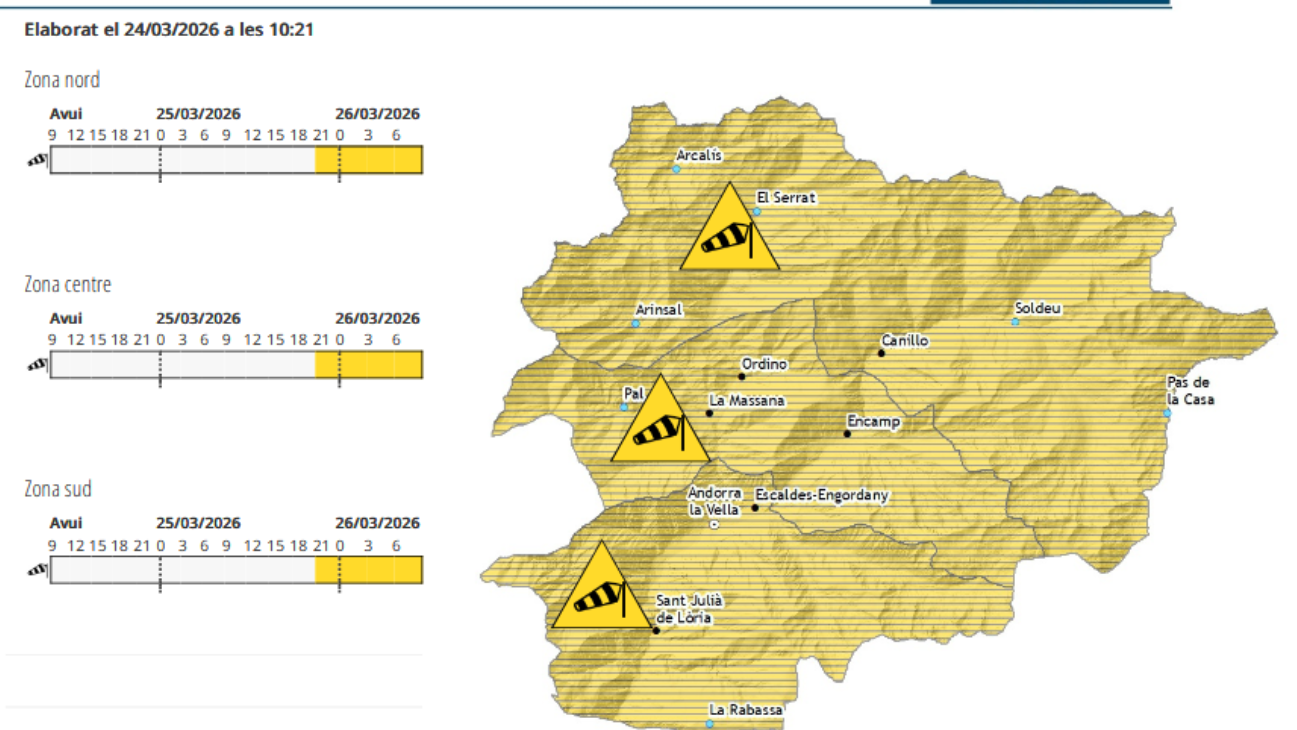1297x730 pixels.
Task: Click the gray no-alert portion of Zona nord timeline
Action: 182,160
